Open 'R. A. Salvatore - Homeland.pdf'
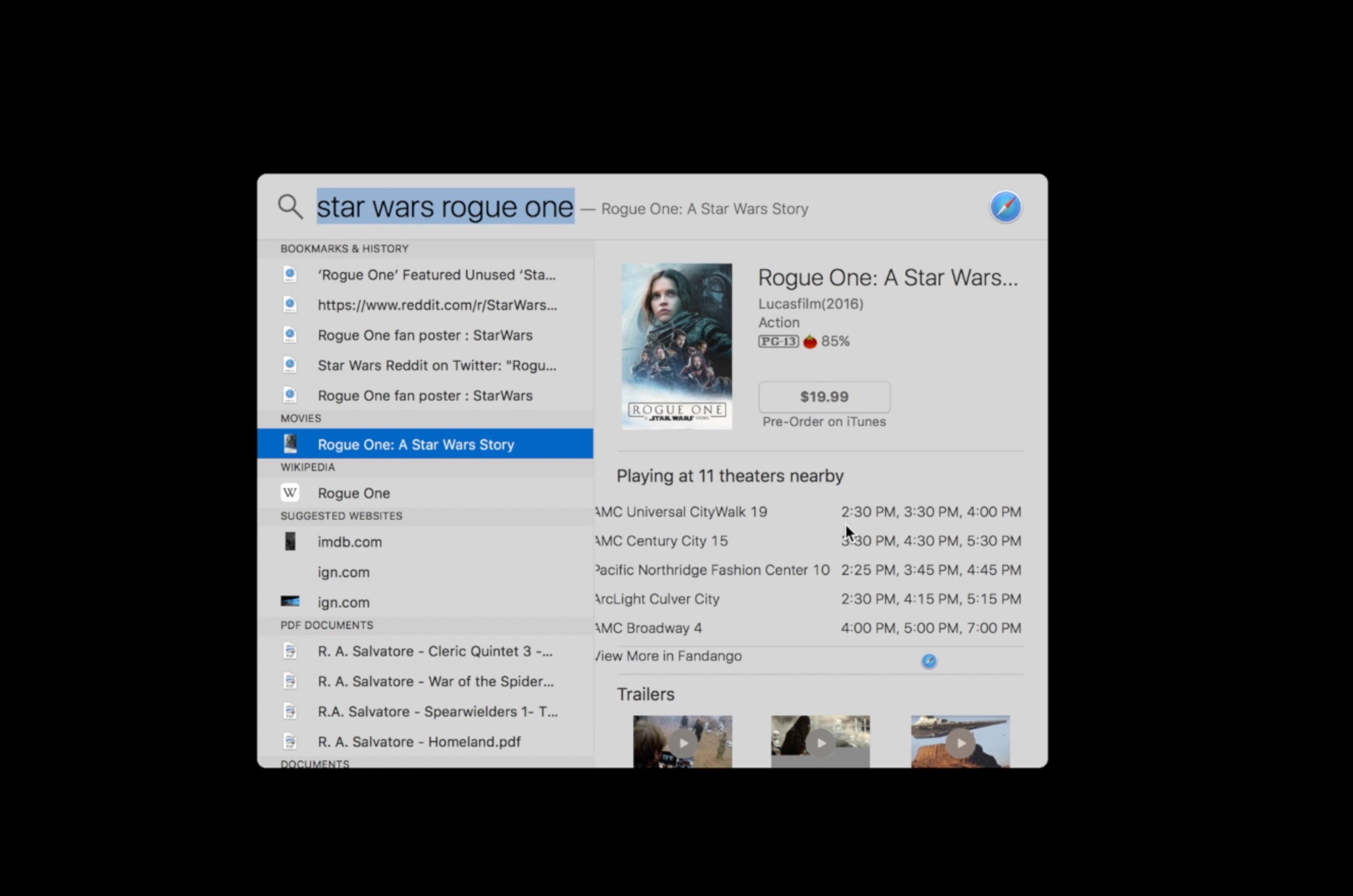 425,742
